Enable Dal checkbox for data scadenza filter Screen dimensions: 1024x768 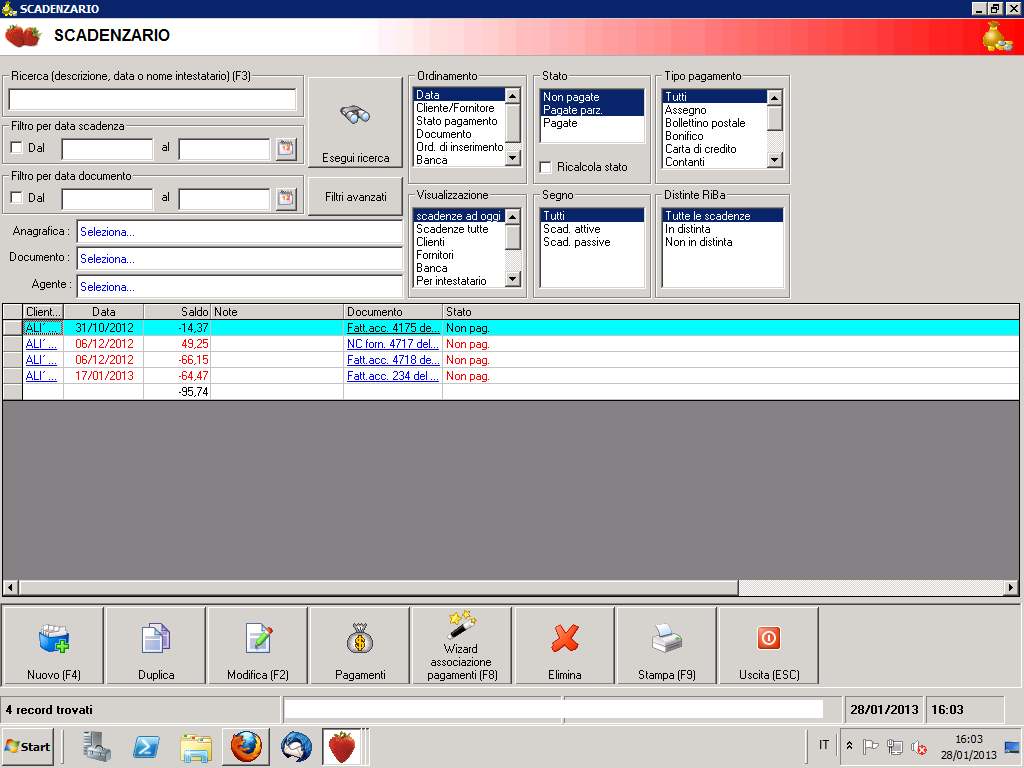pyautogui.click(x=17, y=148)
